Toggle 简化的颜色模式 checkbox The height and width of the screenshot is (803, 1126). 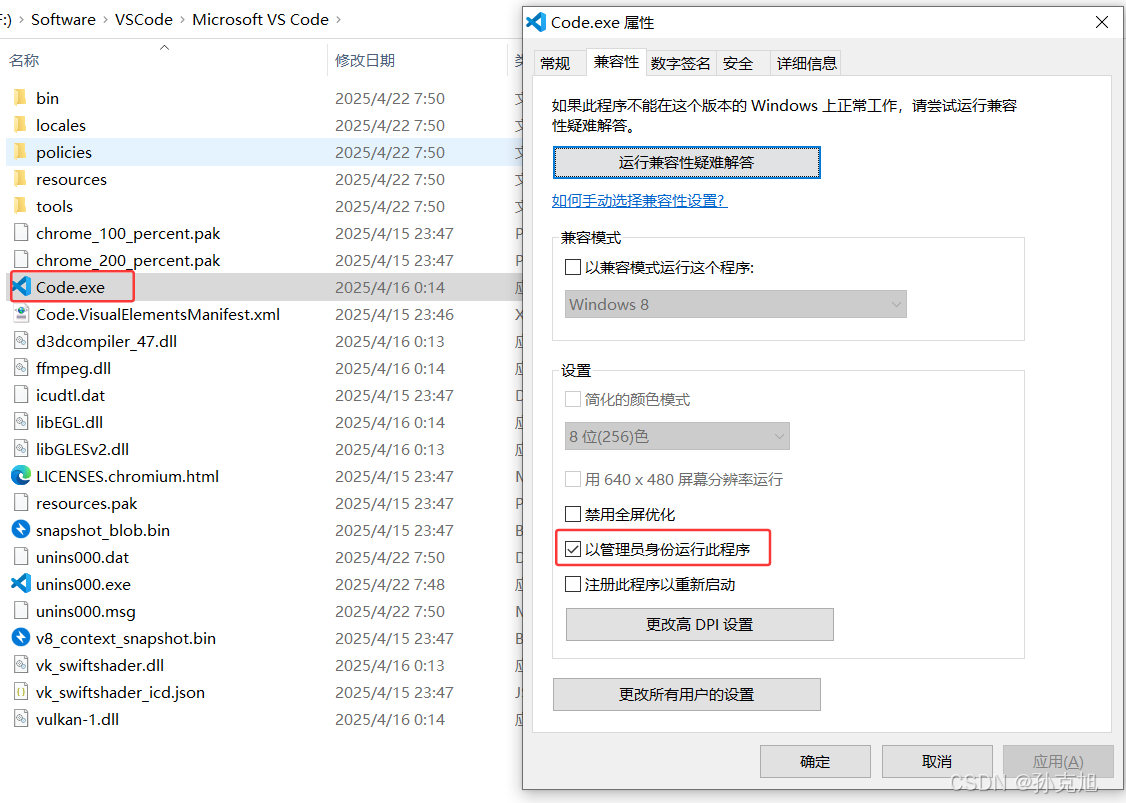[573, 399]
